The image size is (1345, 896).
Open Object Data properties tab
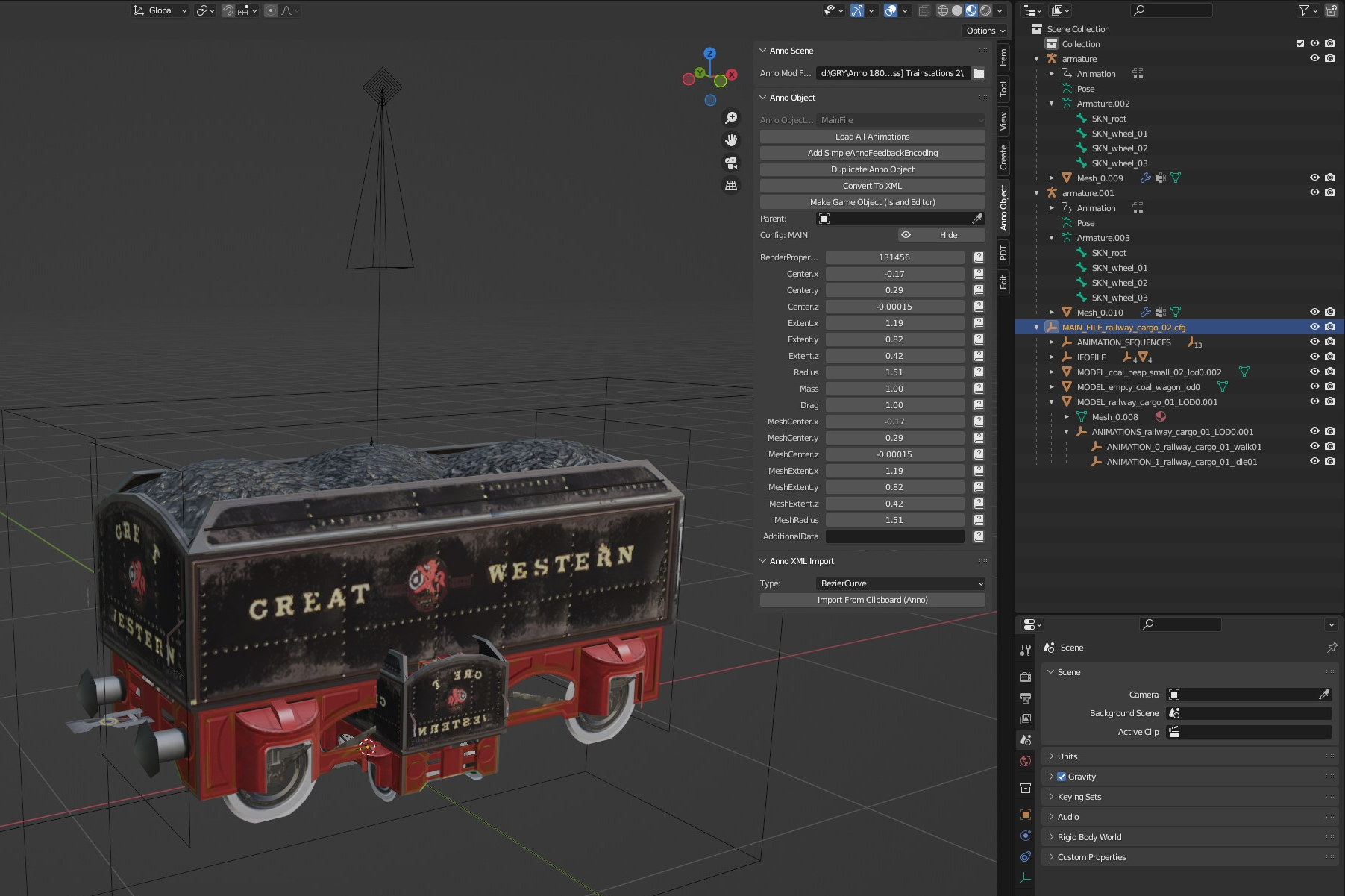tap(1026, 877)
